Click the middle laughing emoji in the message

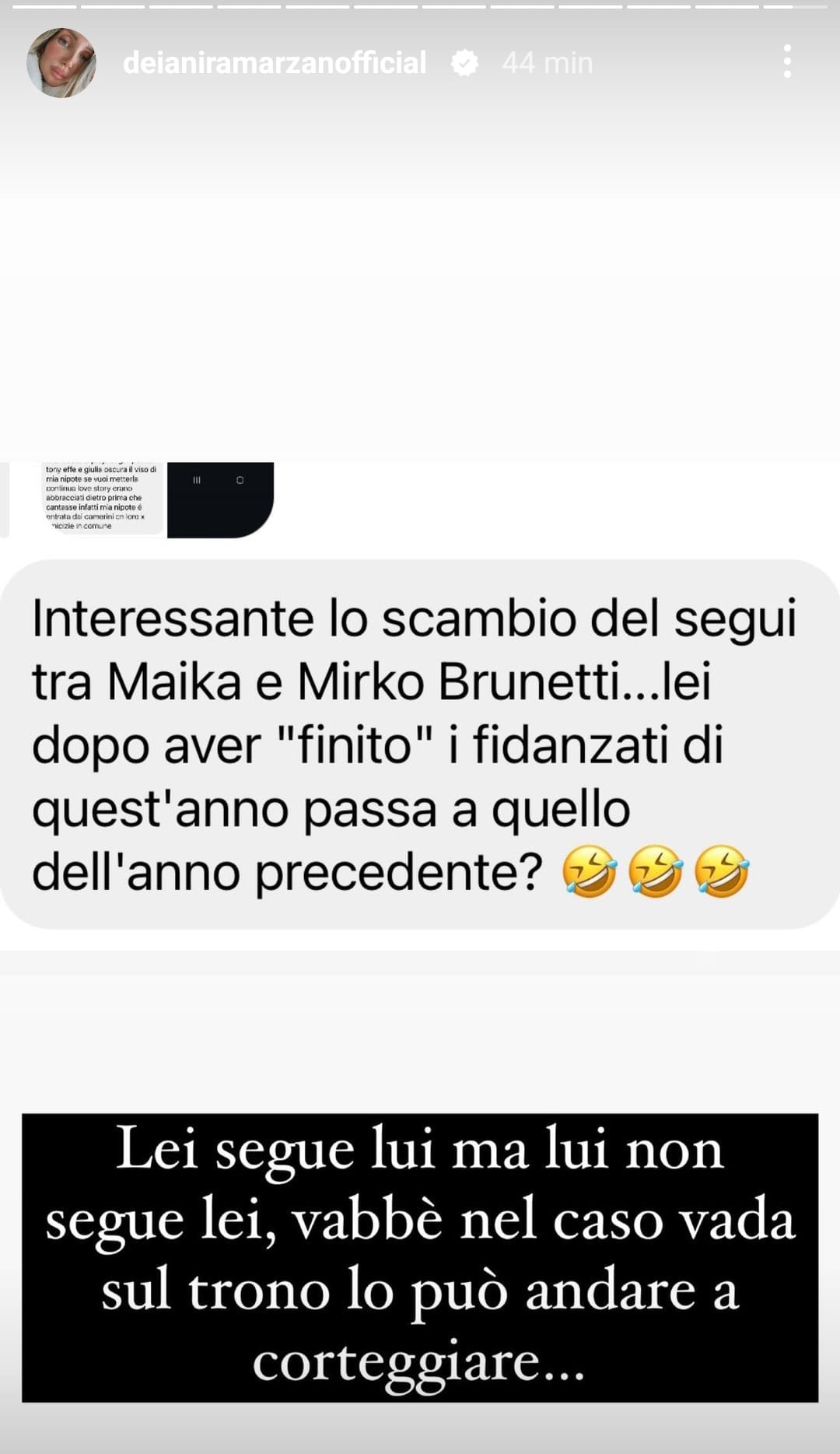click(x=656, y=871)
